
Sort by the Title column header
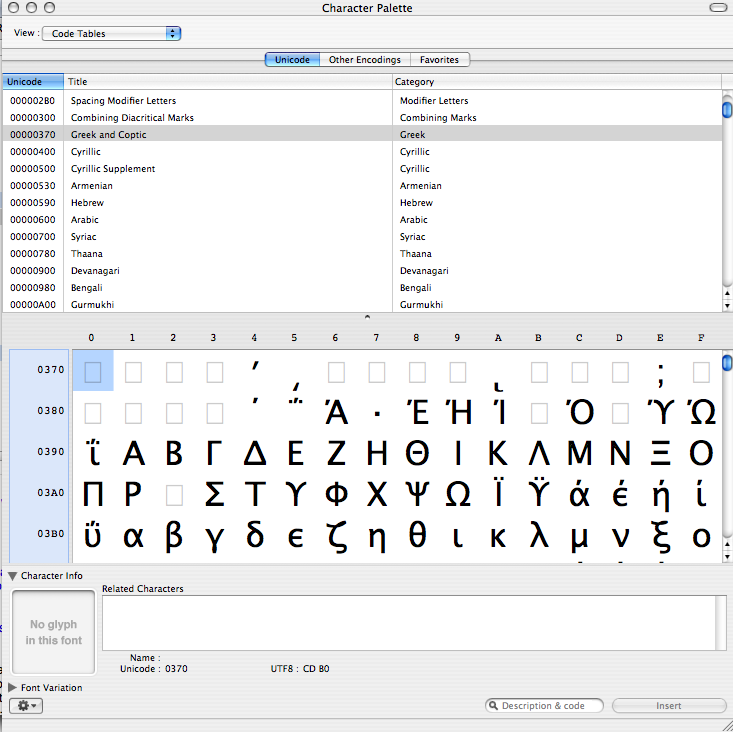[x=228, y=82]
